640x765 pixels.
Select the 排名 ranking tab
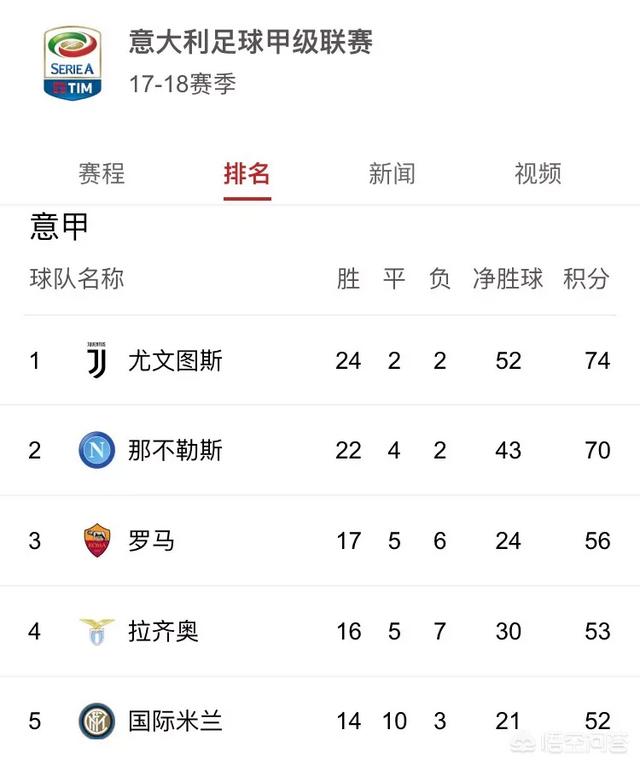pos(247,174)
